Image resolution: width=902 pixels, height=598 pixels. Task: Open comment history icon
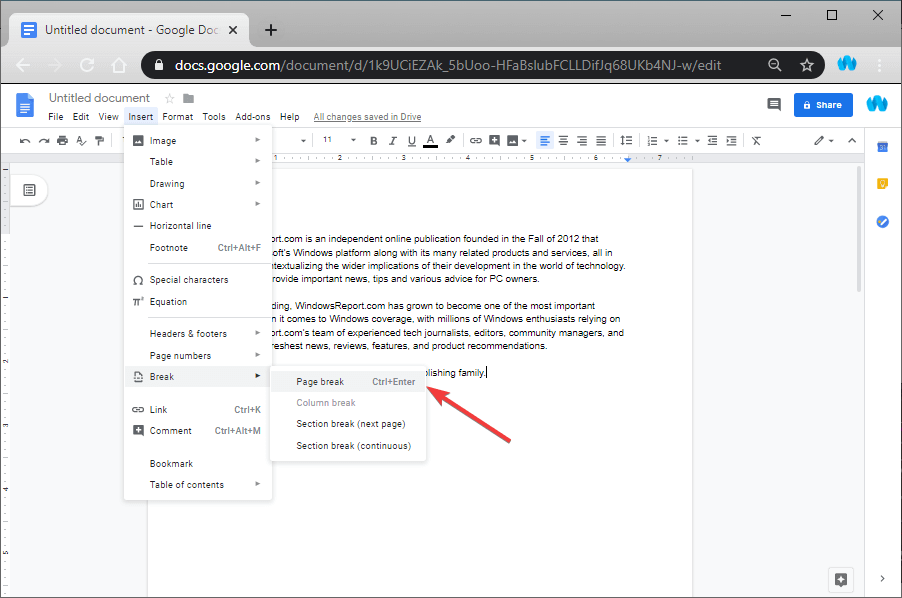pyautogui.click(x=774, y=105)
